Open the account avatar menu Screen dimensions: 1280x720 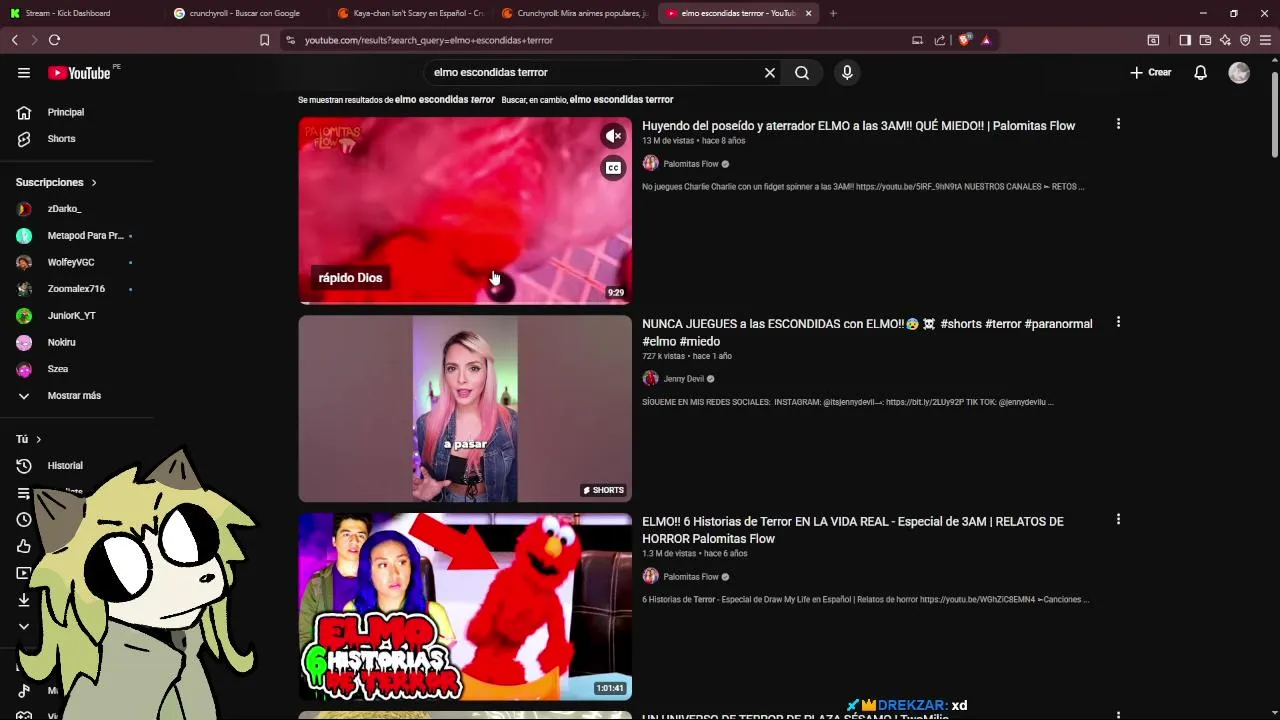[x=1239, y=72]
